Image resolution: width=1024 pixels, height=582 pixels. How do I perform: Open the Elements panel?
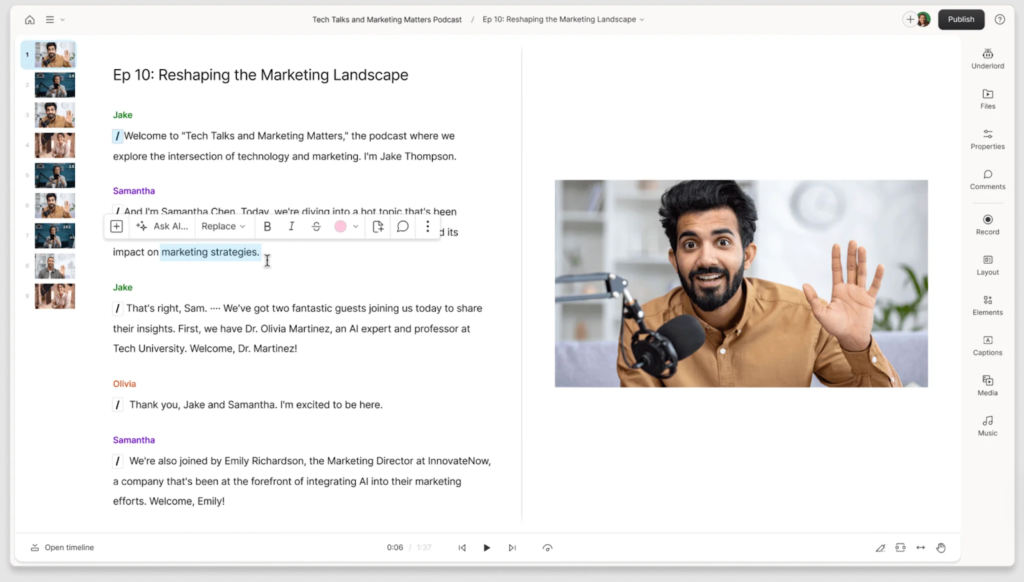(x=987, y=305)
